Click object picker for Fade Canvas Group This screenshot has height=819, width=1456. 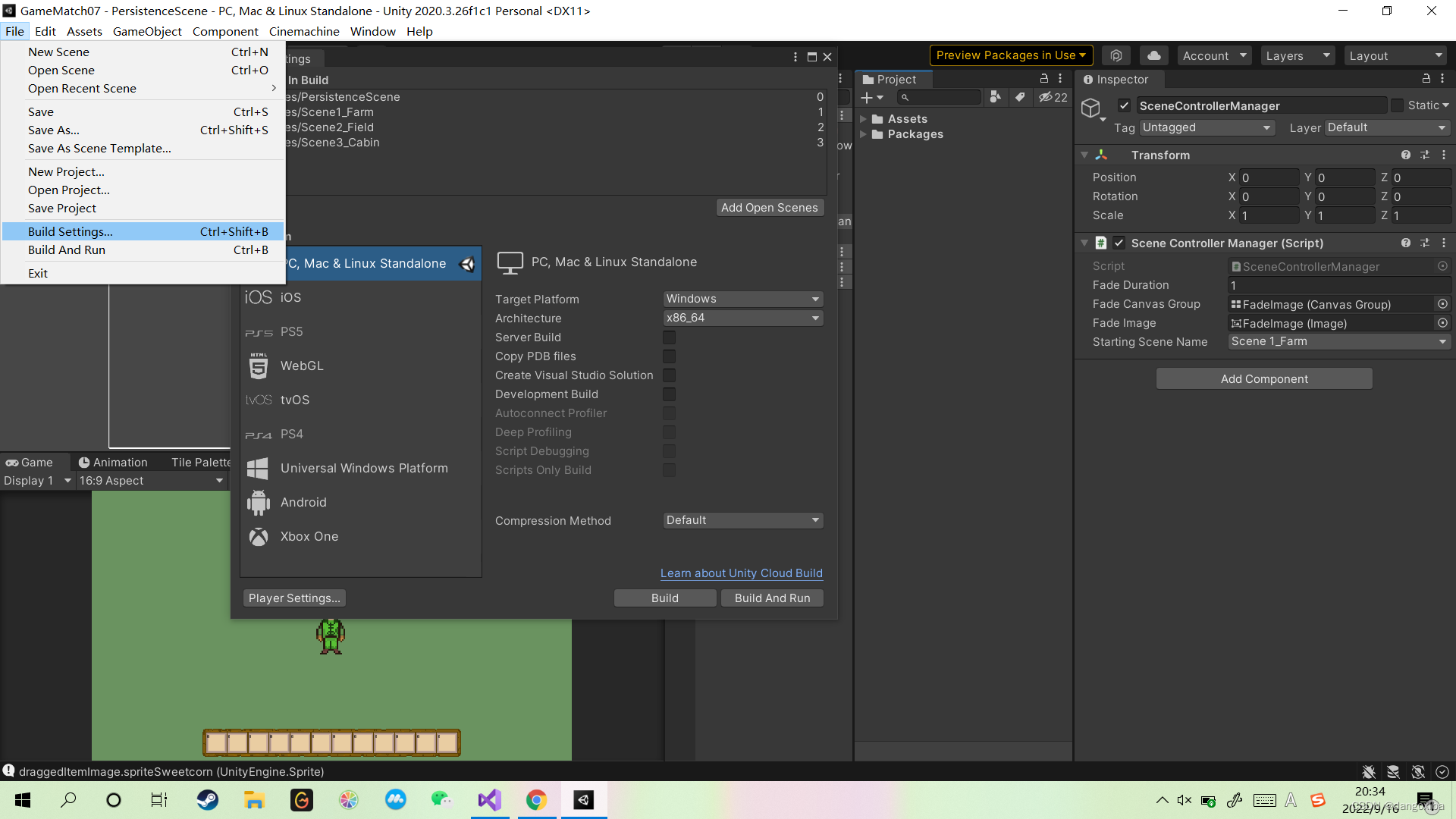(1442, 304)
